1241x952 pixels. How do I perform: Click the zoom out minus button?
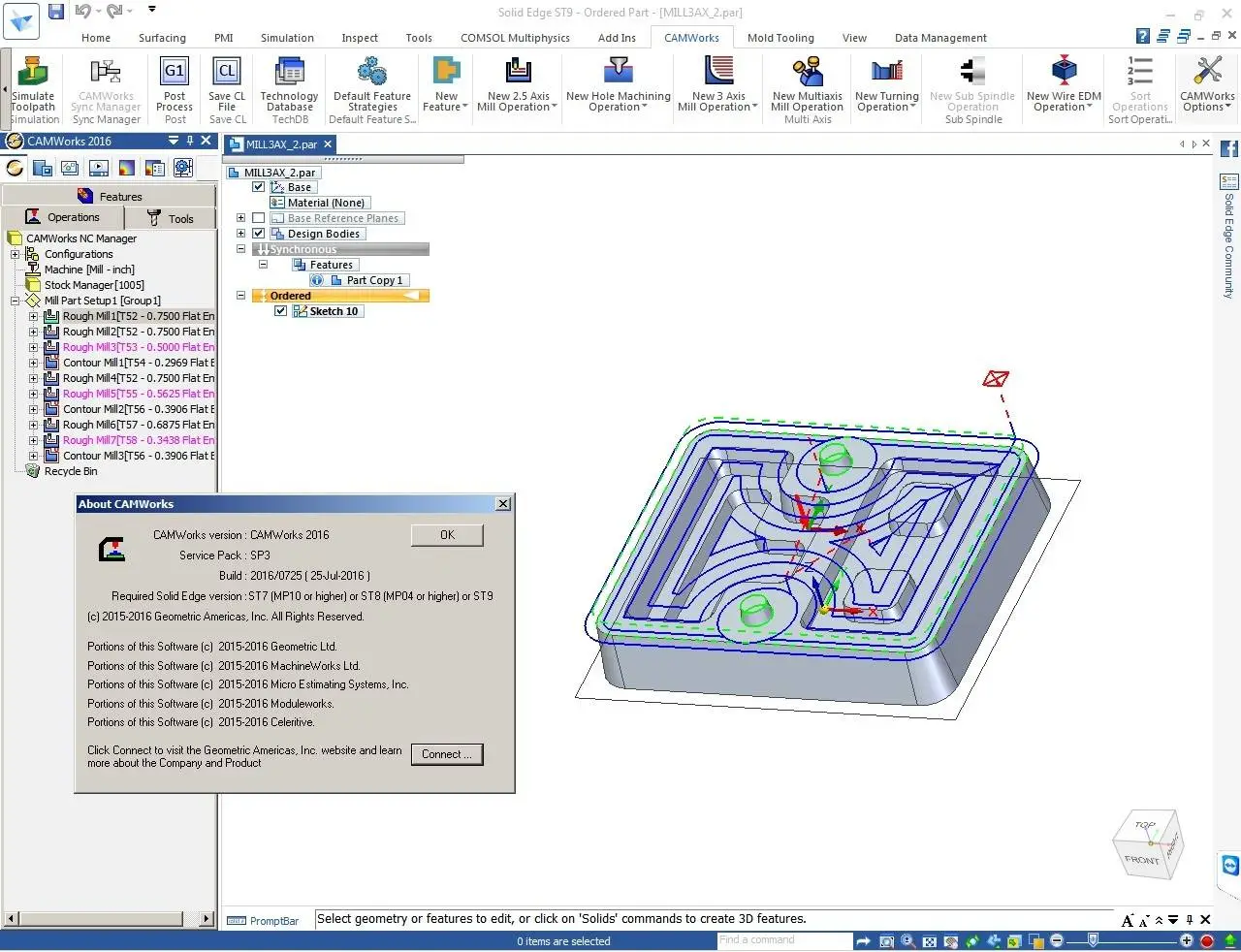coord(1057,940)
